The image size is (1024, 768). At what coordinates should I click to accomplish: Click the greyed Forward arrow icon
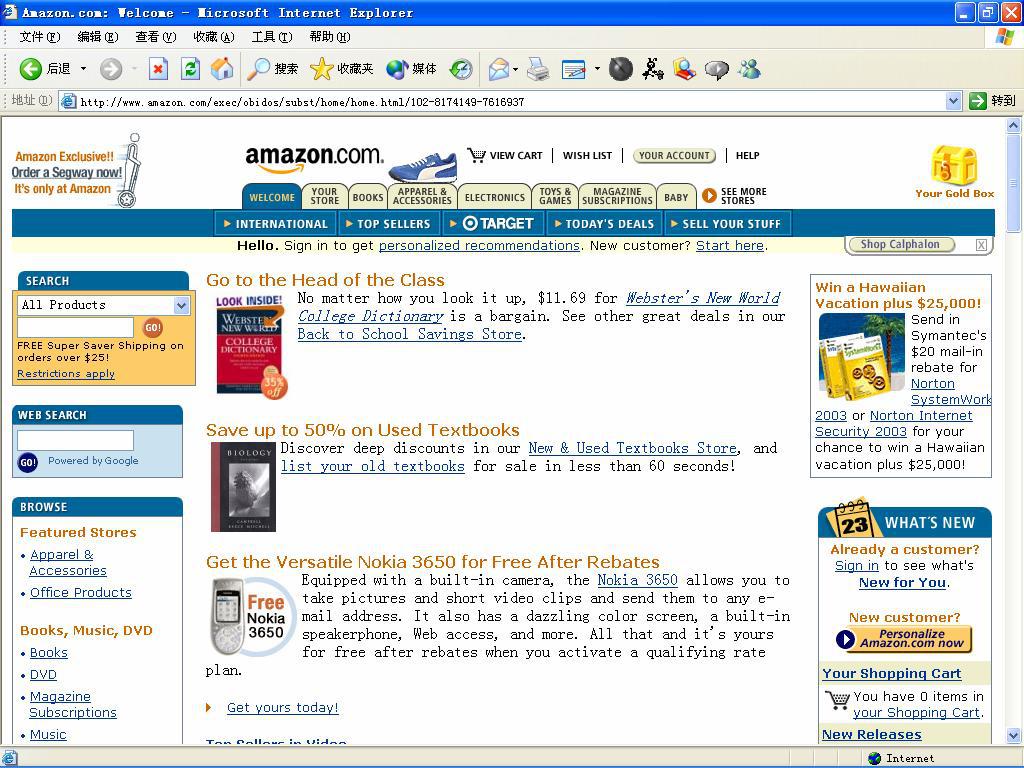tap(111, 69)
